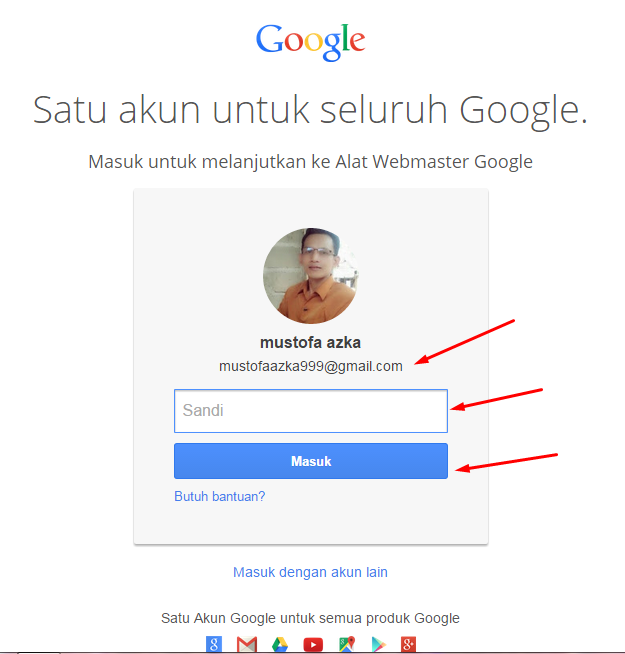
Task: Click the mustofa azka account name
Action: pyautogui.click(x=310, y=342)
